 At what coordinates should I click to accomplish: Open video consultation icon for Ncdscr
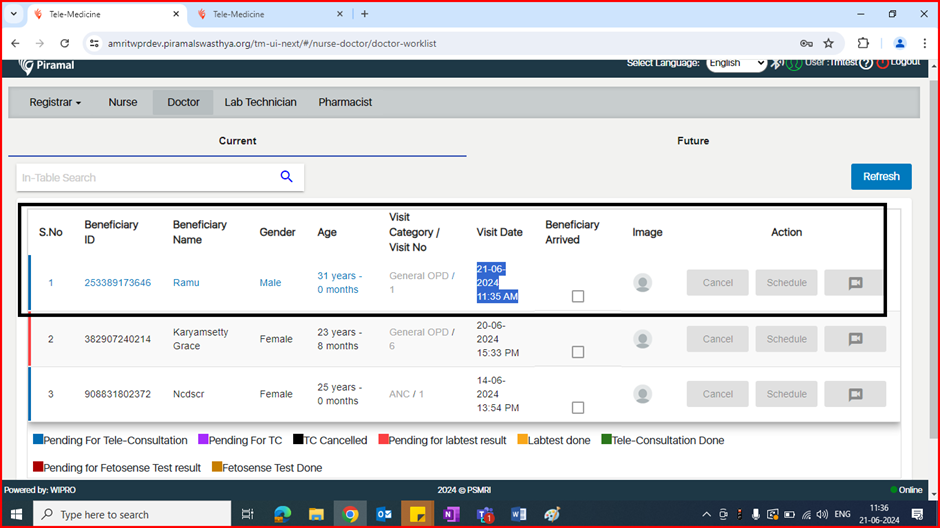click(855, 394)
